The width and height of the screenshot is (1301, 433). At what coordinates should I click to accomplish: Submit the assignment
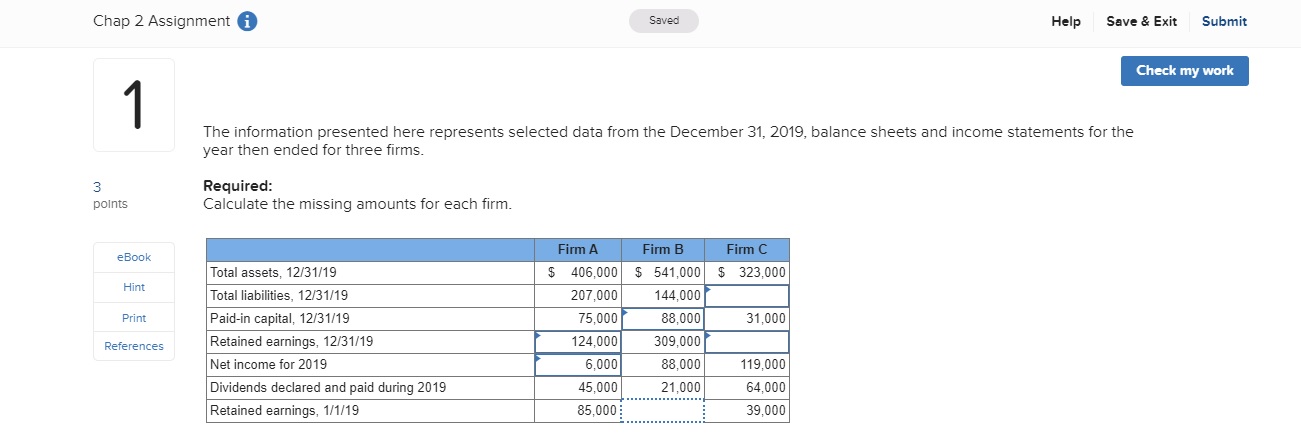[x=1223, y=21]
